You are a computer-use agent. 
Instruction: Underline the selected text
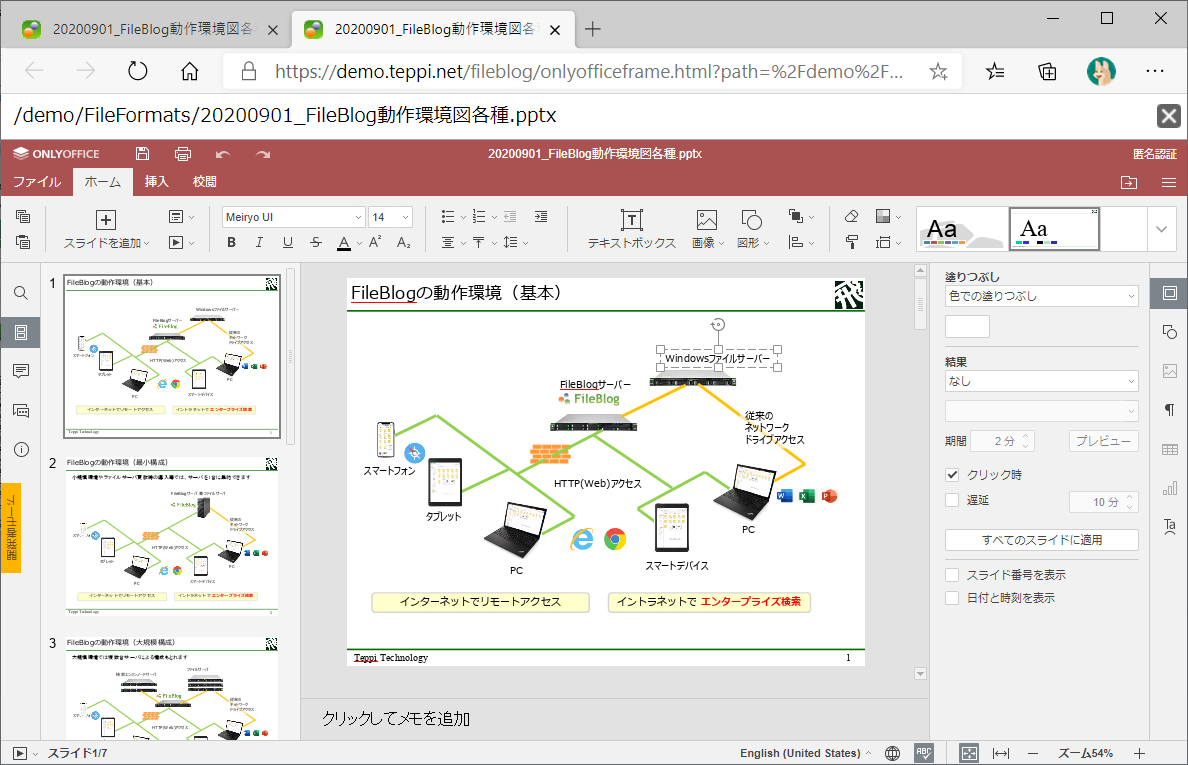click(288, 242)
